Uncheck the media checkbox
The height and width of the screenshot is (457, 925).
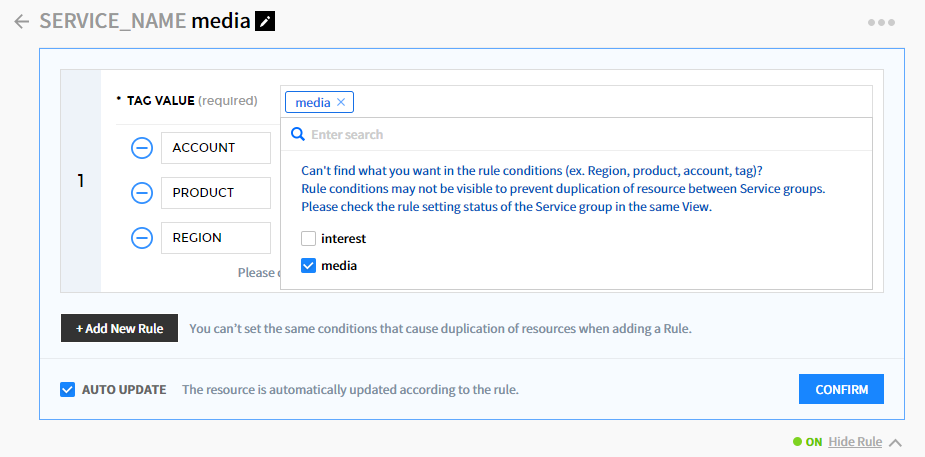coord(309,266)
